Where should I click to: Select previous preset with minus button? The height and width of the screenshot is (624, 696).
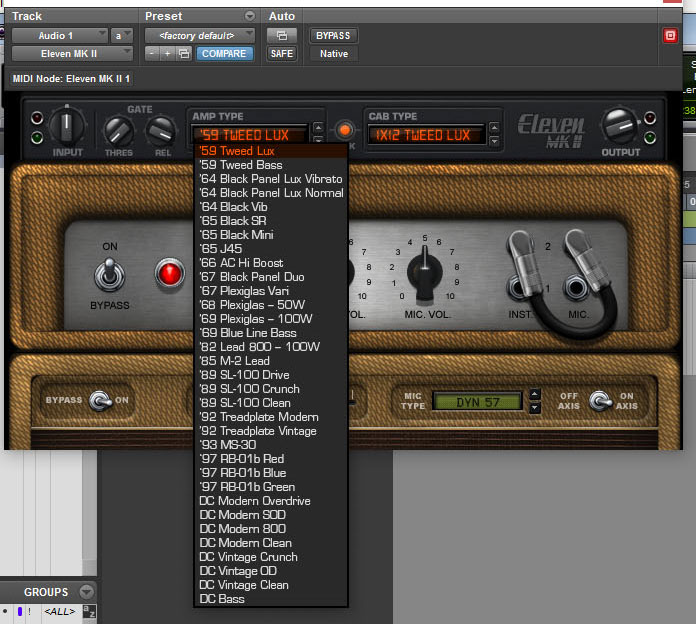tap(152, 54)
